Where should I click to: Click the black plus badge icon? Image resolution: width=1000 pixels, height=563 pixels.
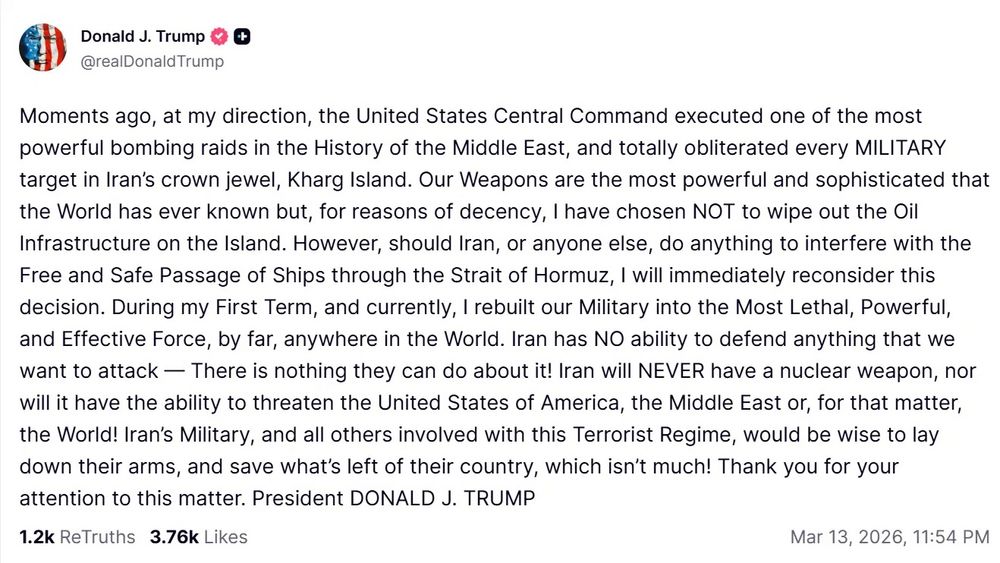click(243, 37)
